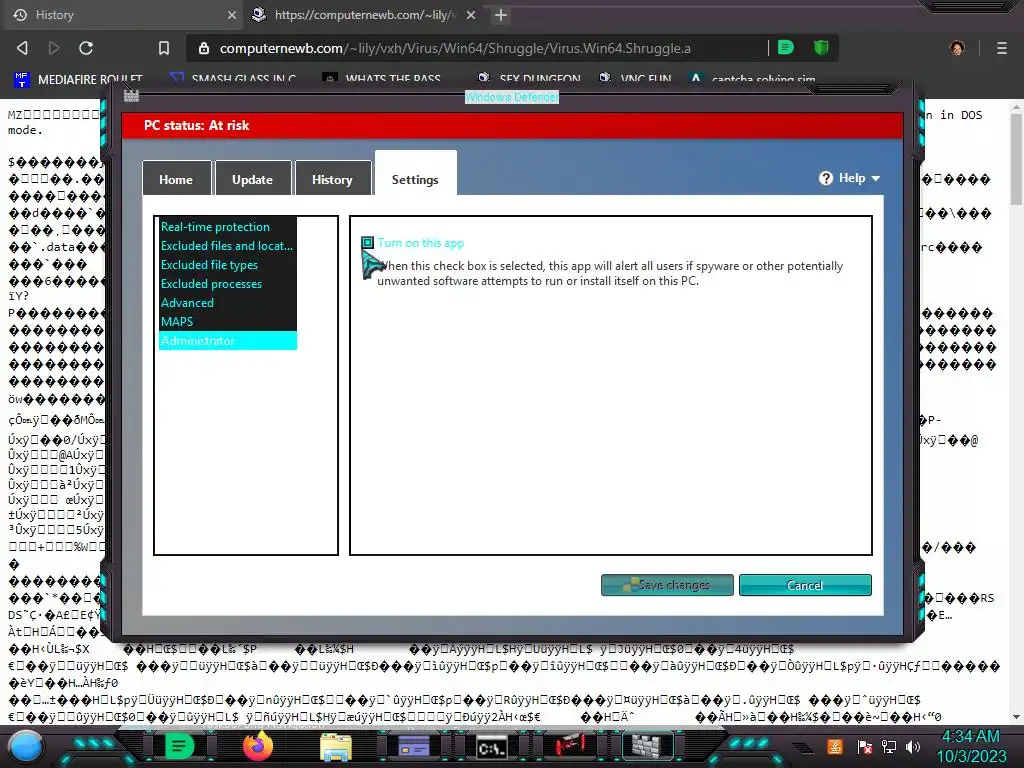Open the red taskbar application icon
The height and width of the screenshot is (768, 1024).
click(x=569, y=744)
